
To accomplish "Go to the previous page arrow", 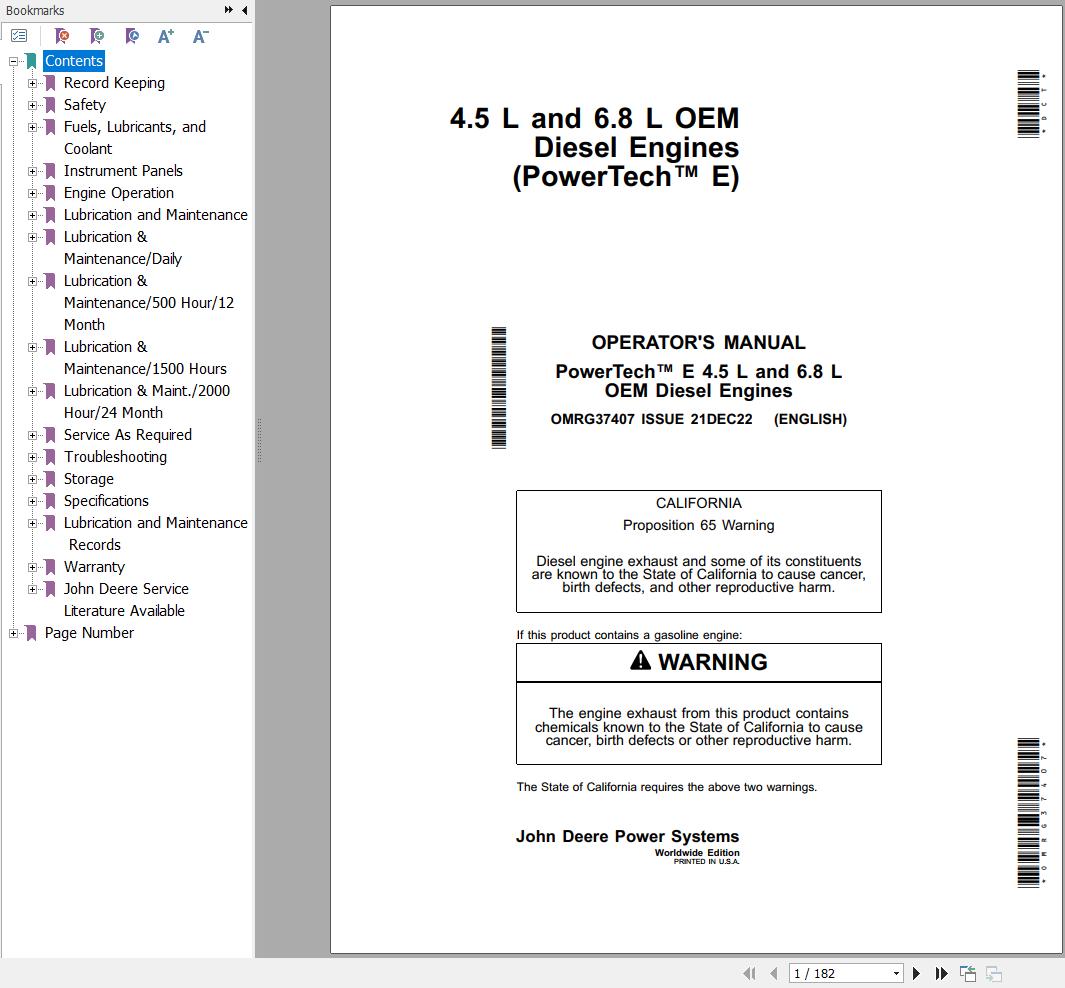I will pos(774,973).
